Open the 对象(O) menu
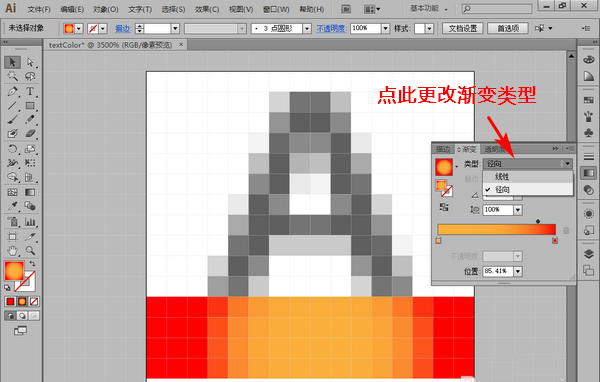The image size is (600, 382). pos(106,9)
